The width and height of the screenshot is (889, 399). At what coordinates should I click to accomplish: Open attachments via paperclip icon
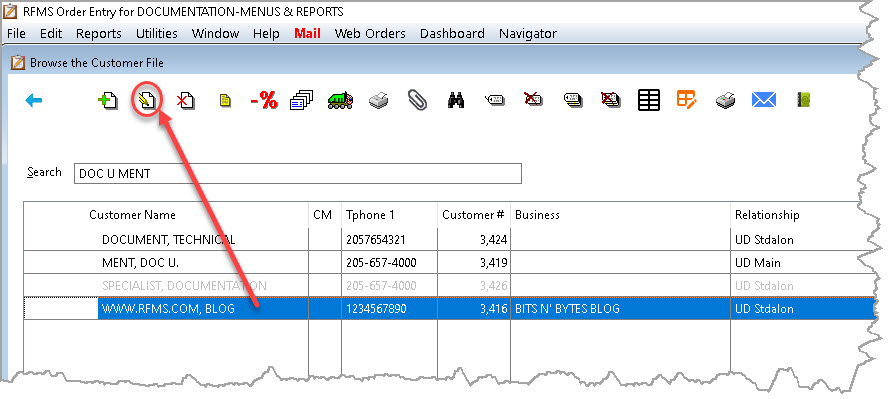[x=417, y=101]
